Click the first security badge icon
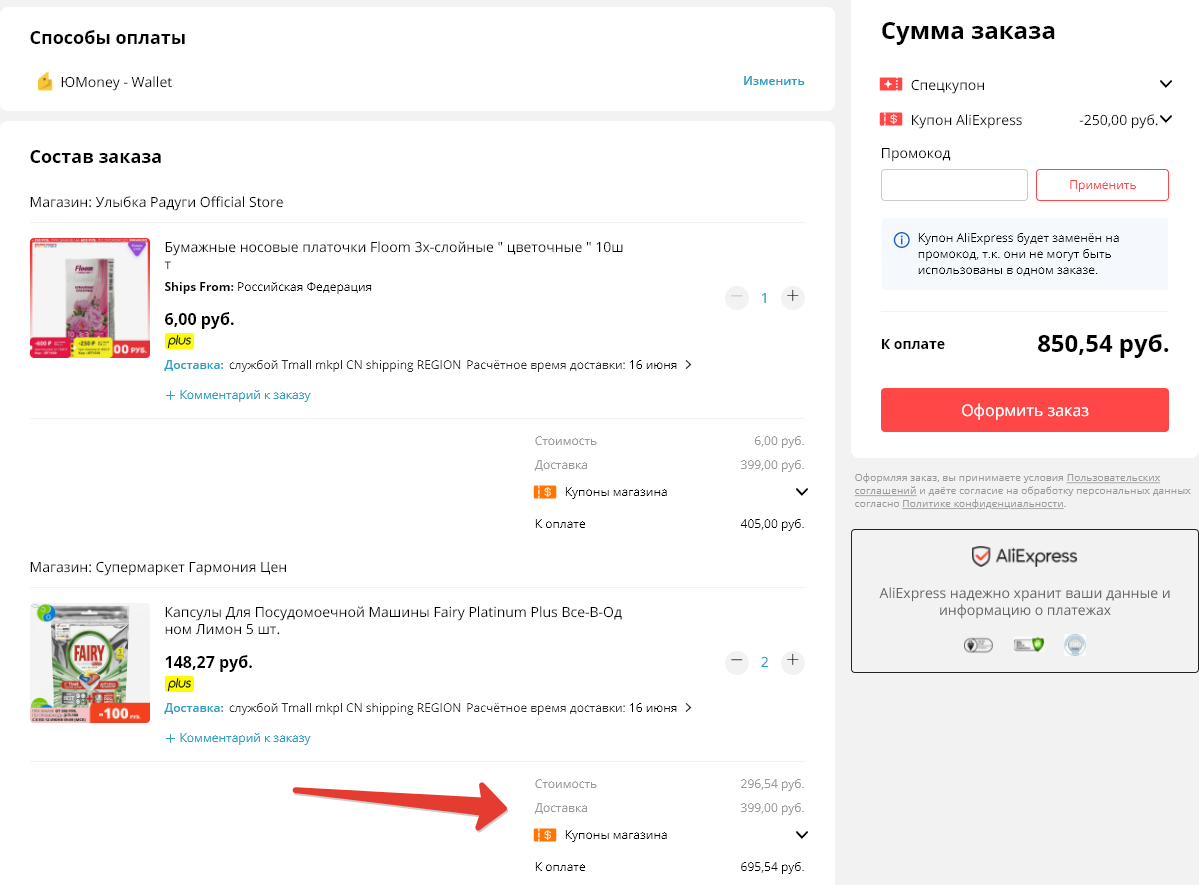This screenshot has height=885, width=1199. (x=978, y=645)
